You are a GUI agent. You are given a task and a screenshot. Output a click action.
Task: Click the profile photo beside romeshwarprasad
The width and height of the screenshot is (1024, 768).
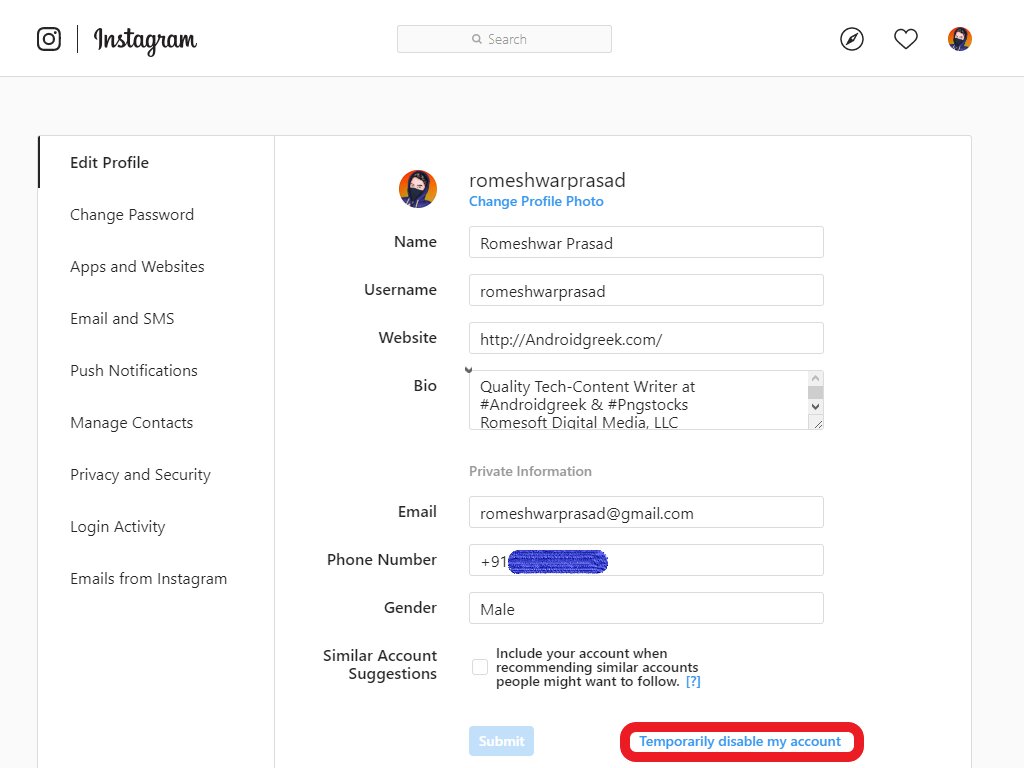pos(418,189)
